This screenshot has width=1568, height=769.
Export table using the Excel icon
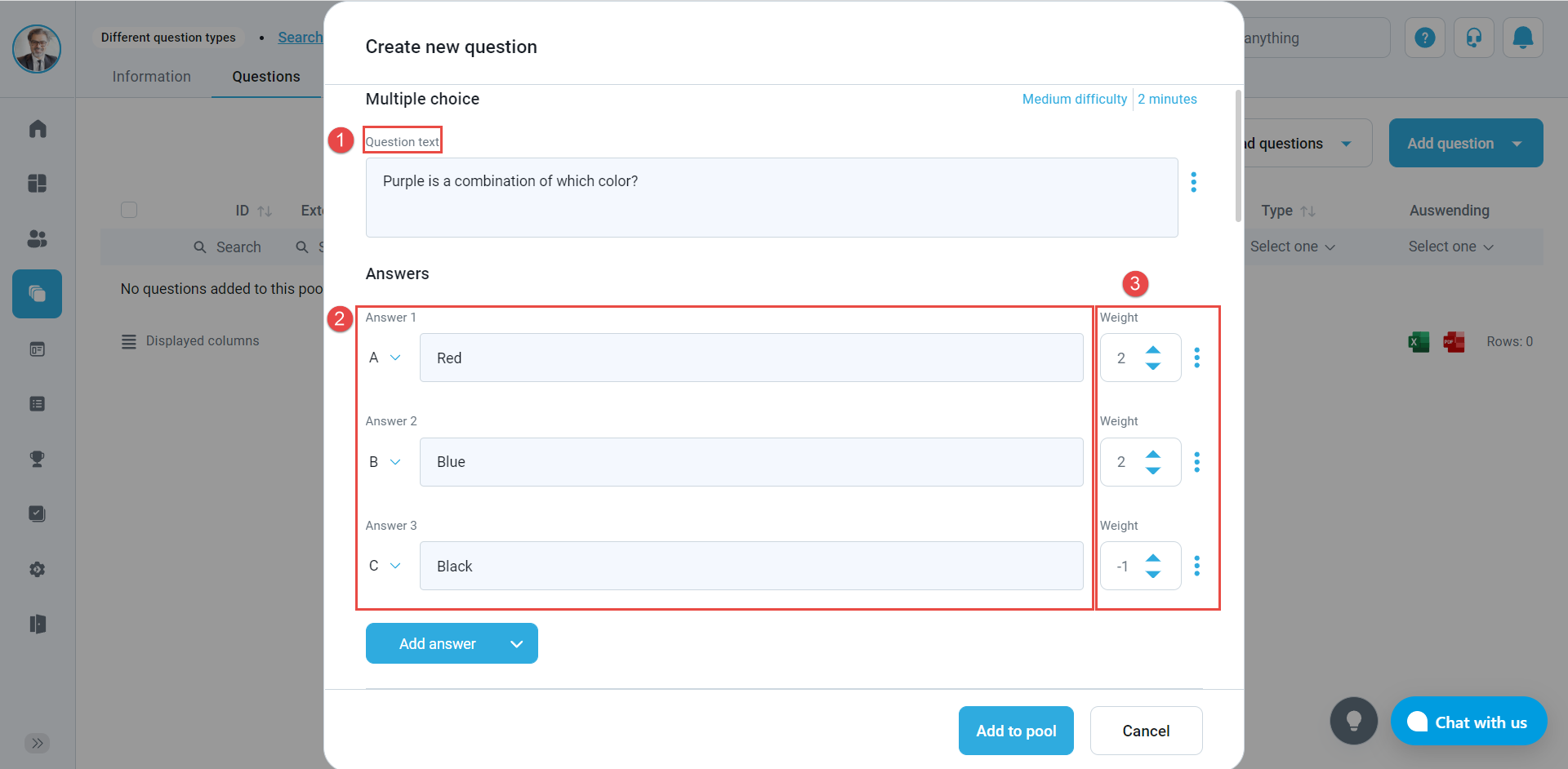click(x=1419, y=341)
